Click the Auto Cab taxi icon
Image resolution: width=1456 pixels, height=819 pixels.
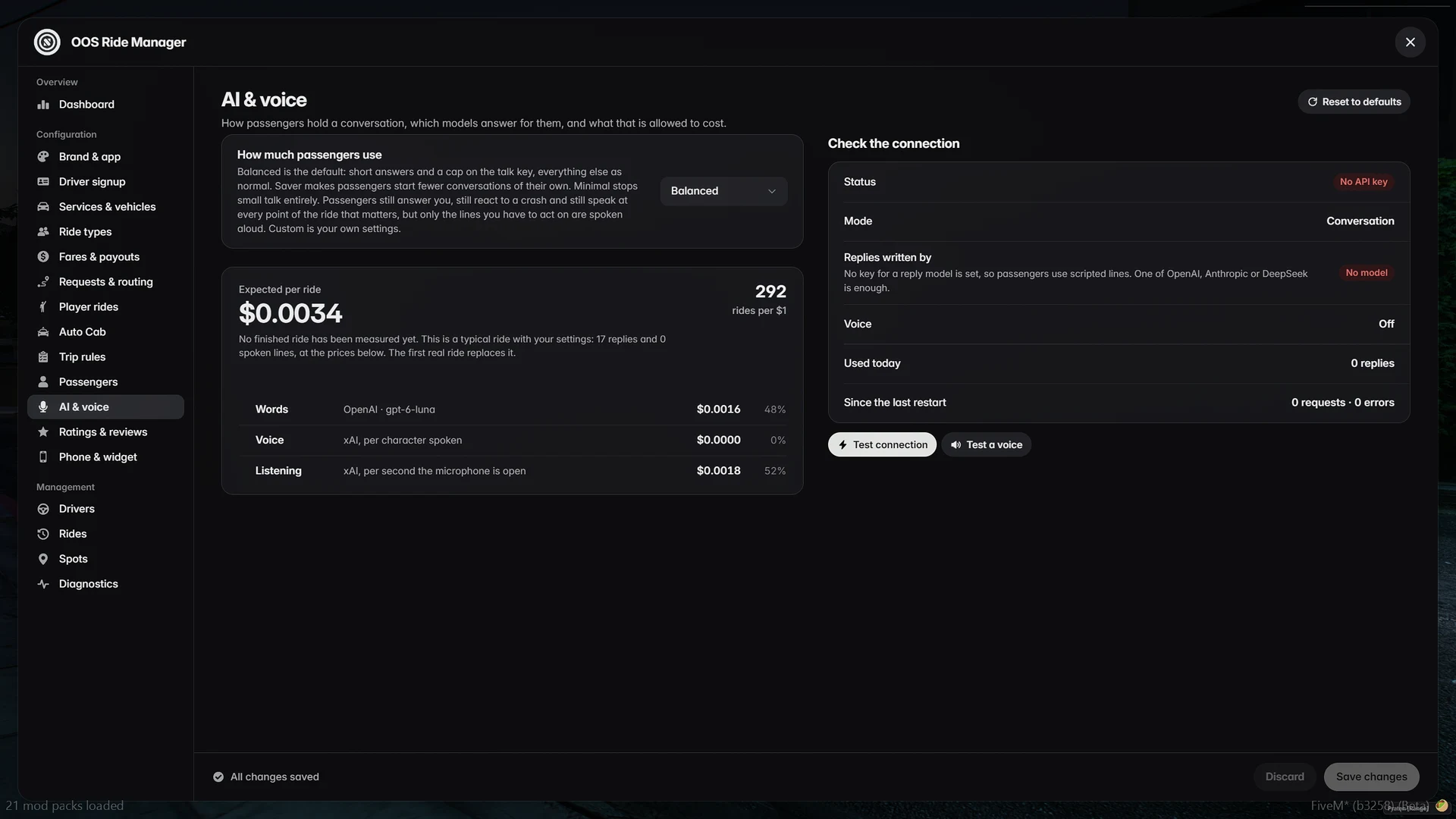(x=43, y=332)
